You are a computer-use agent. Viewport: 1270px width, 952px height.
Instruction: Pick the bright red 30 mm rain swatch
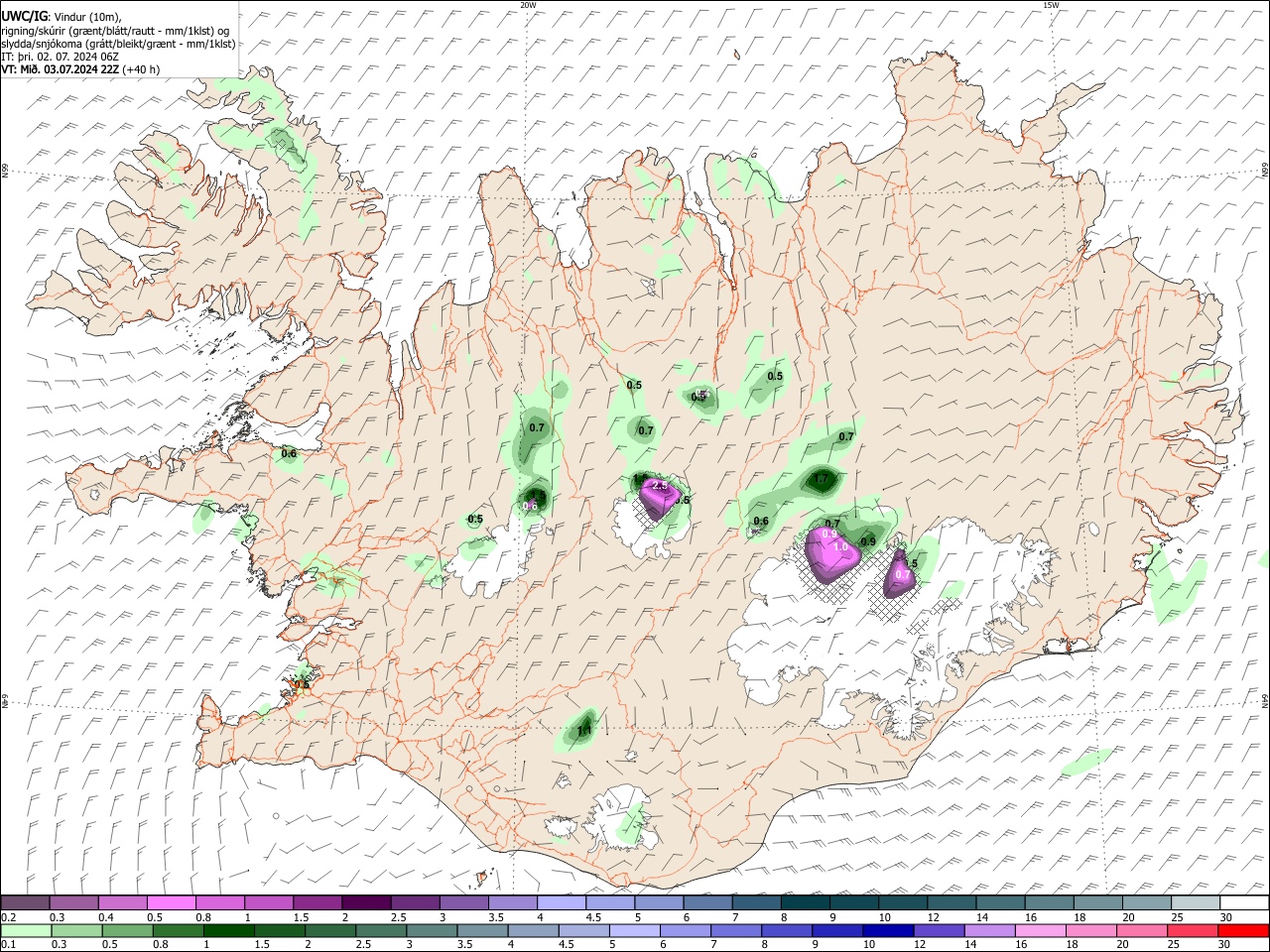[x=1242, y=930]
